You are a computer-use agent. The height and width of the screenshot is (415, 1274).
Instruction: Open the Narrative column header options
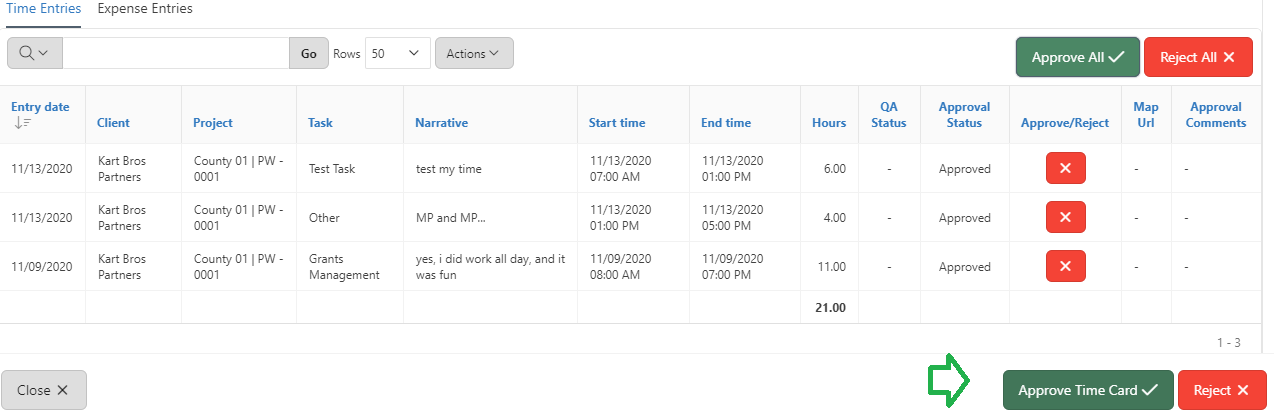pyautogui.click(x=441, y=123)
